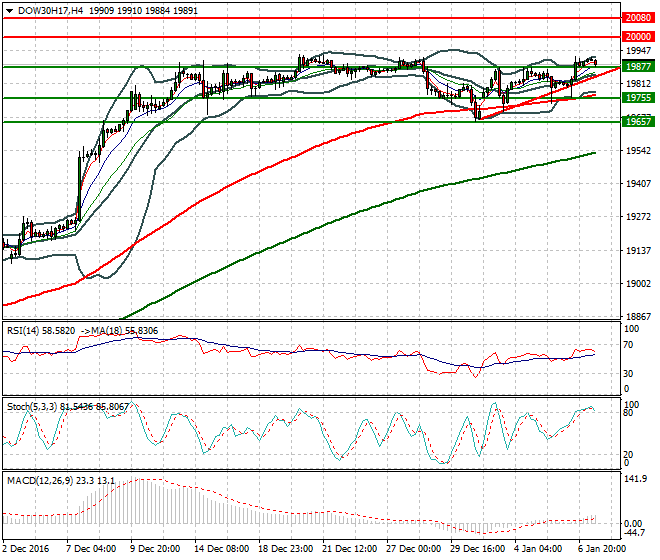Screen dimensions: 660x560
Task: Click the 19137 price axis value
Action: [x=639, y=251]
